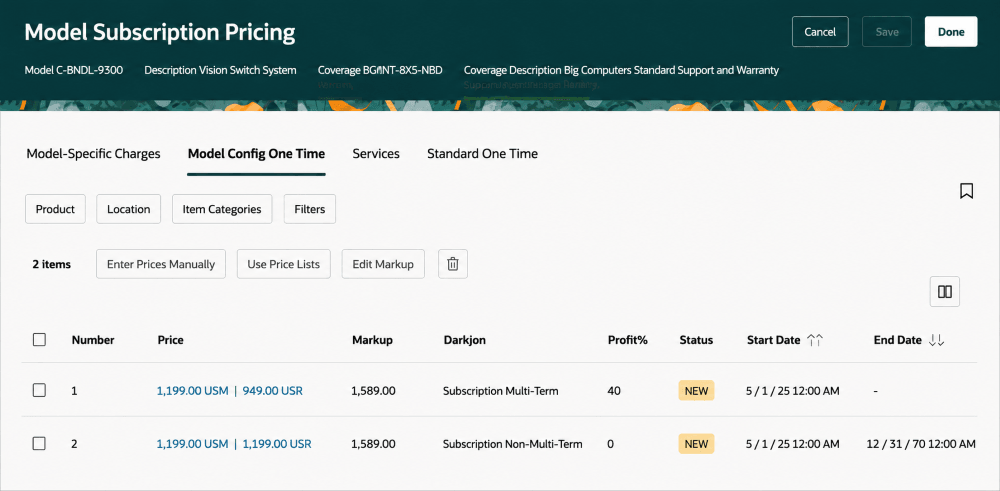Open the column layout icon button
1000x491 pixels.
tap(945, 292)
